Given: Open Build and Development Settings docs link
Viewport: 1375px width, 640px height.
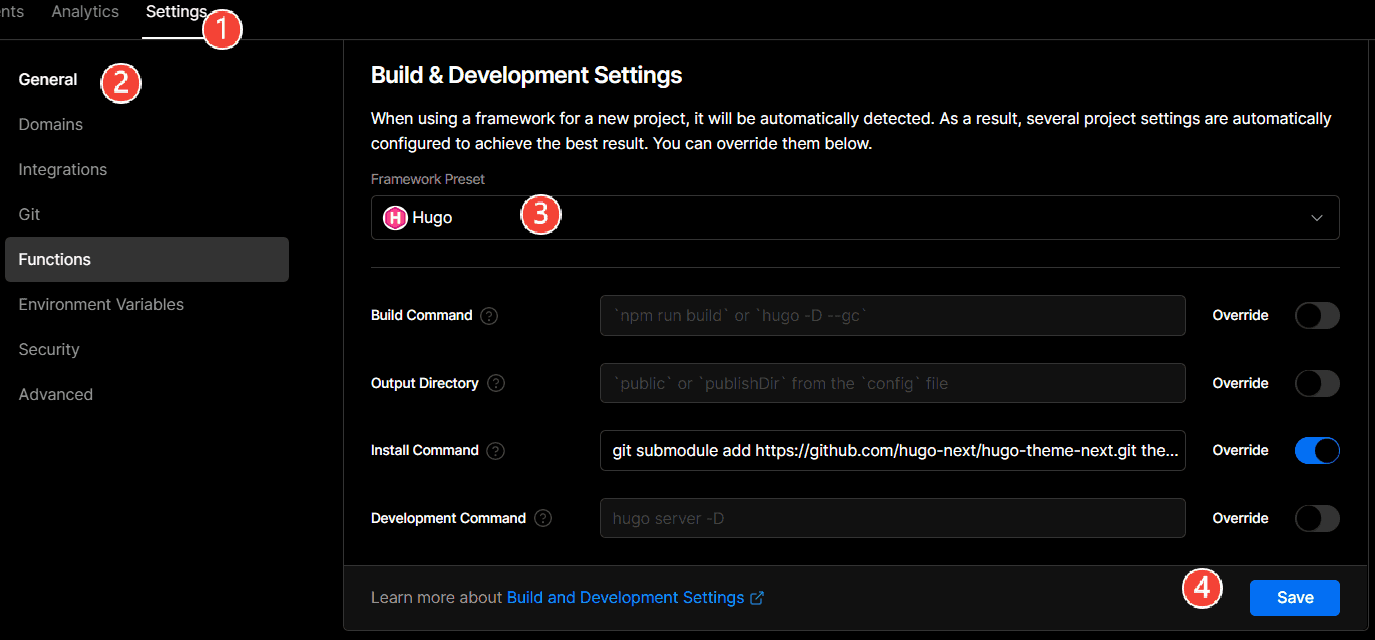Looking at the screenshot, I should (x=625, y=598).
